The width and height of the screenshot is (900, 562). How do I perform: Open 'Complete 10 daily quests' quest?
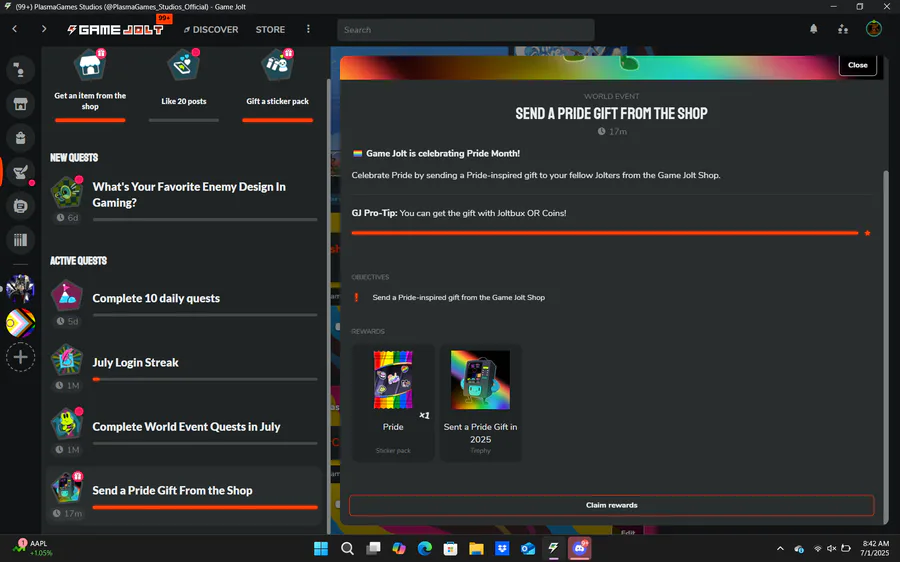pos(184,304)
